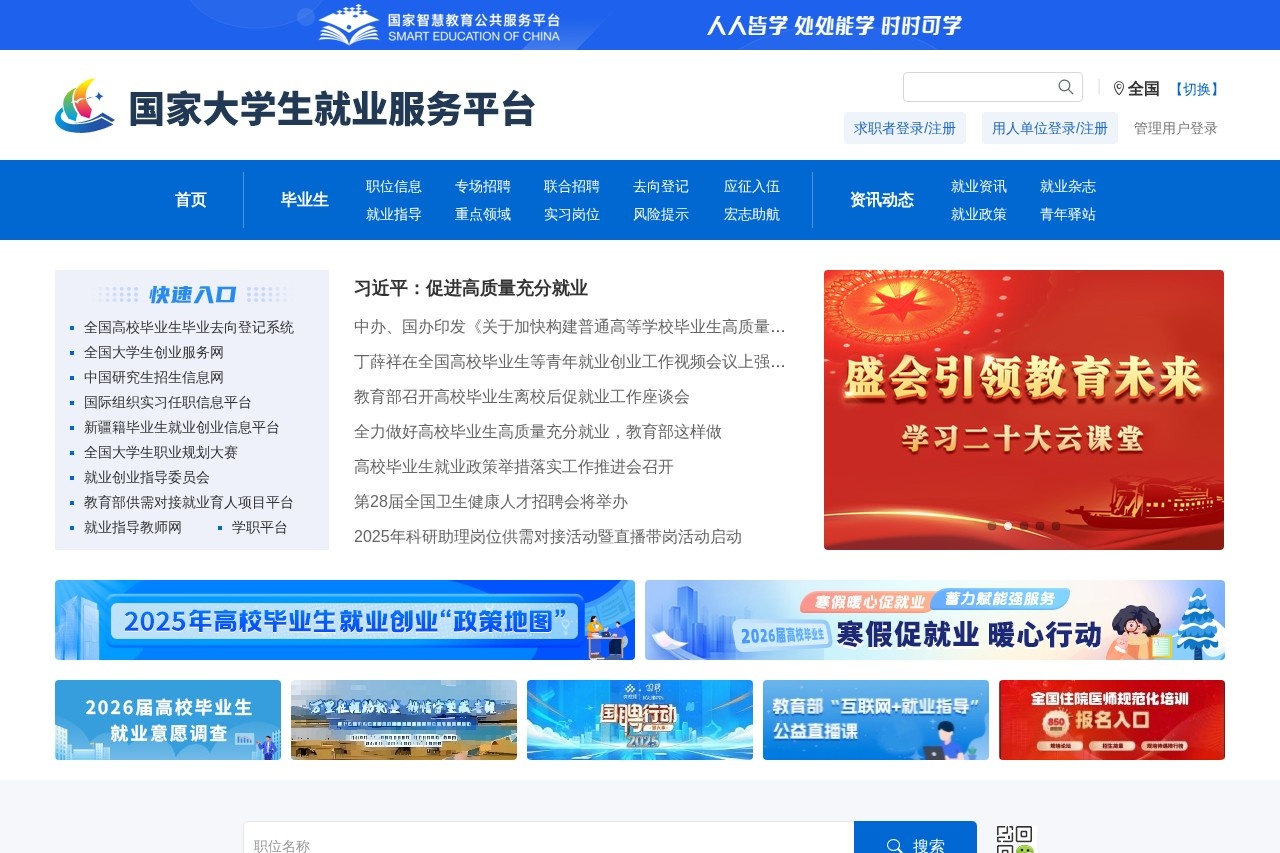Select the fifth carousel dot indicator

click(x=1056, y=526)
